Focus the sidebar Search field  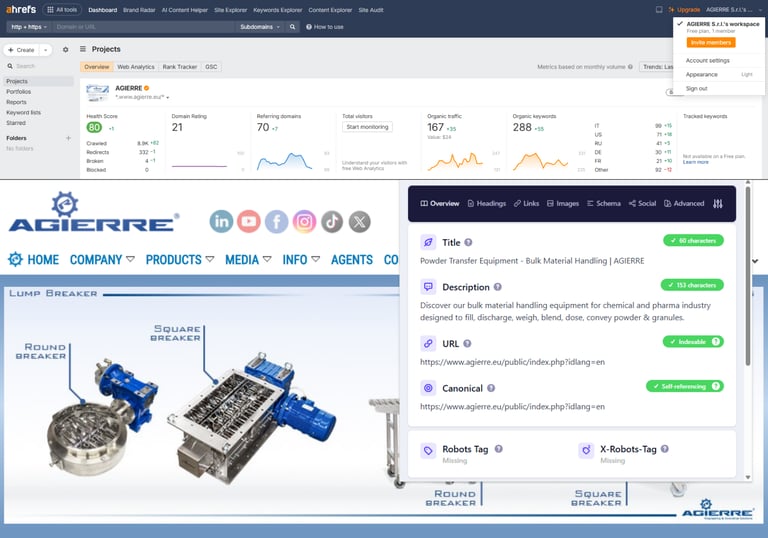[x=38, y=66]
